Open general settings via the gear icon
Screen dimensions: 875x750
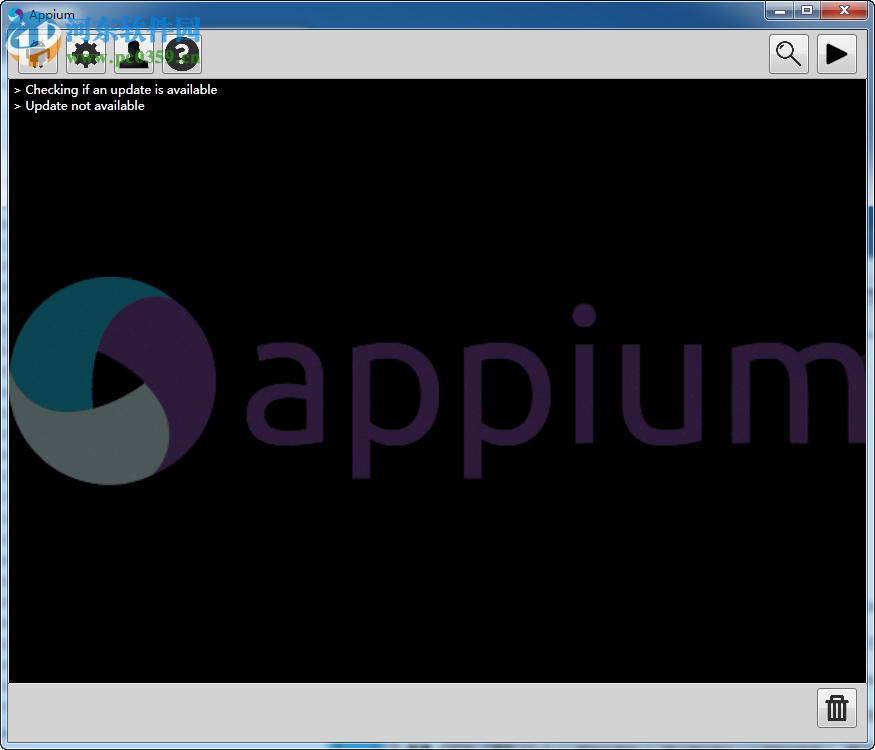pyautogui.click(x=84, y=54)
